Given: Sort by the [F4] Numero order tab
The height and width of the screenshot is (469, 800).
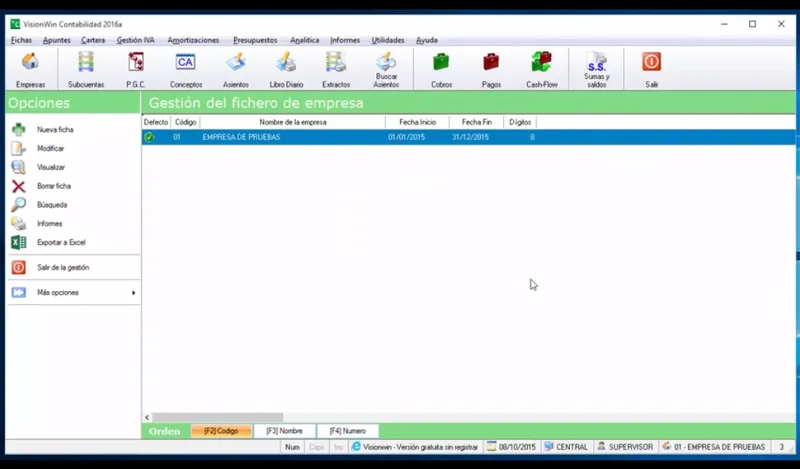Looking at the screenshot, I should pos(347,431).
